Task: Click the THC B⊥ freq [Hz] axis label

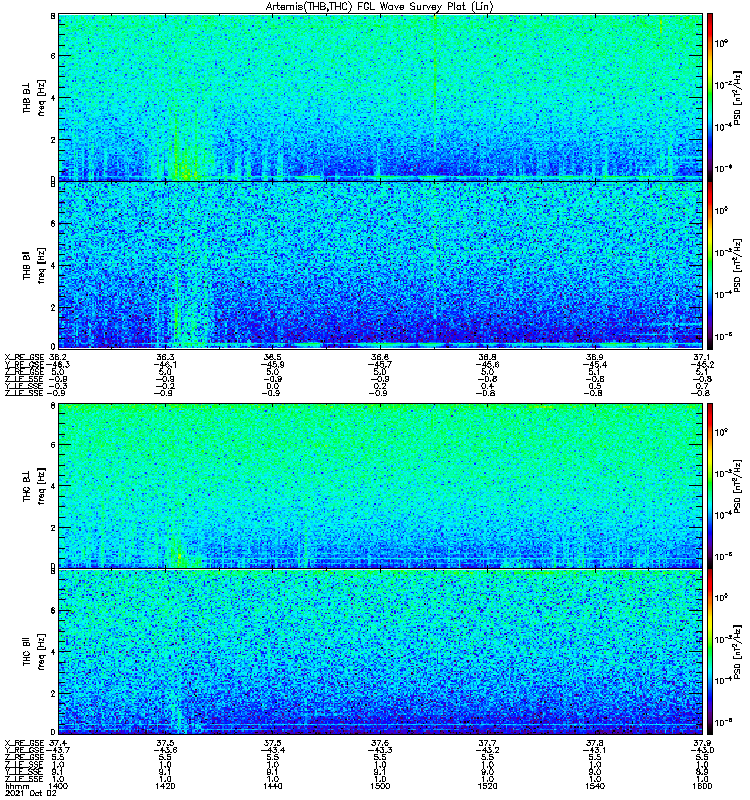Action: [x=33, y=486]
